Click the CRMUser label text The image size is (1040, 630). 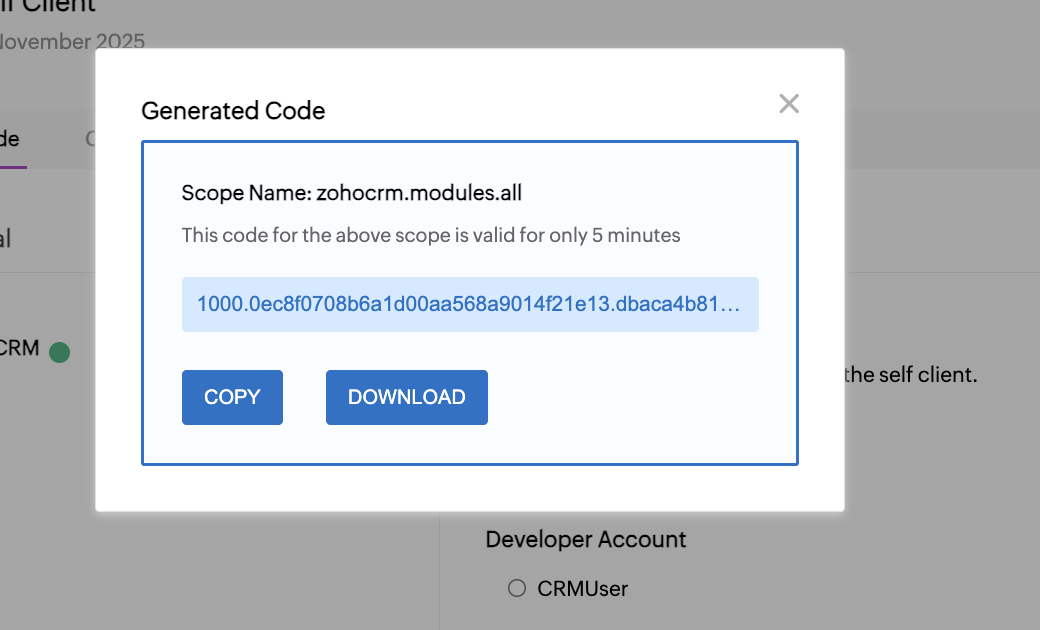[582, 589]
